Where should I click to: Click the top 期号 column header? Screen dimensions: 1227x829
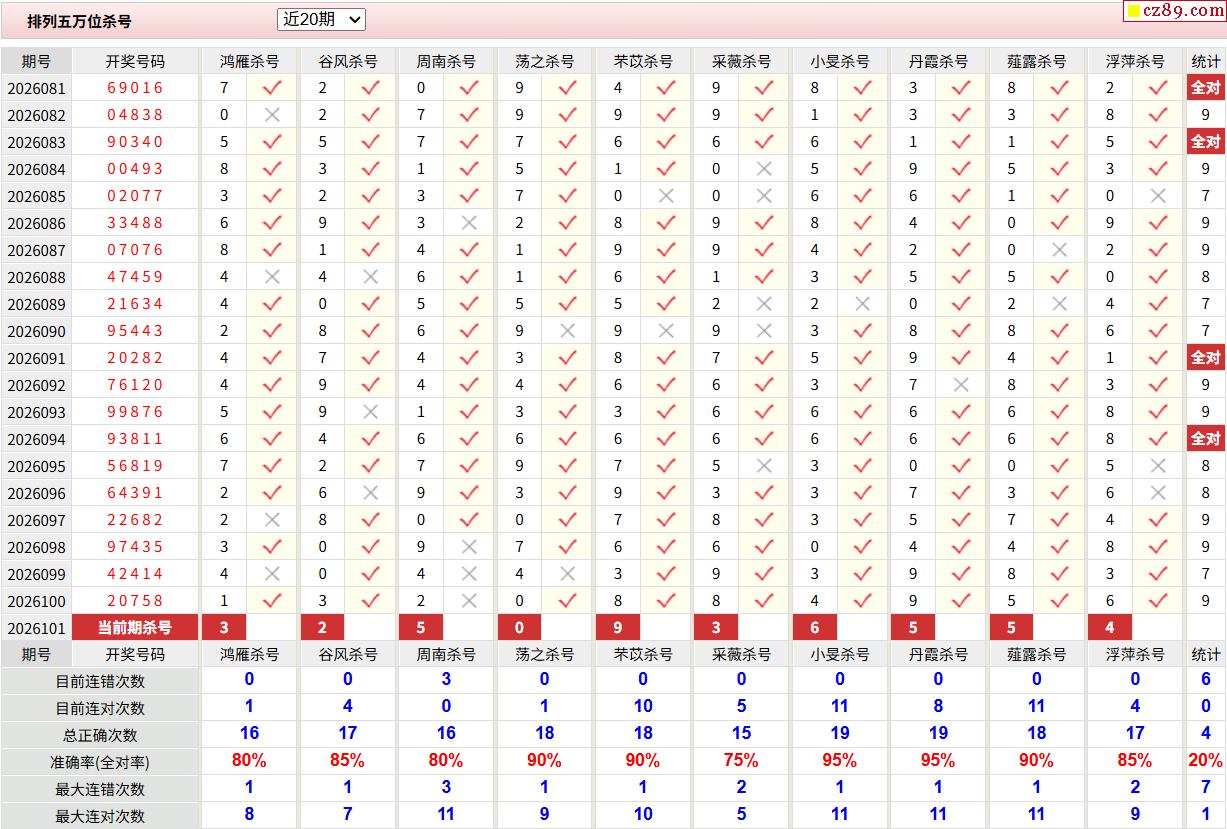(x=36, y=61)
